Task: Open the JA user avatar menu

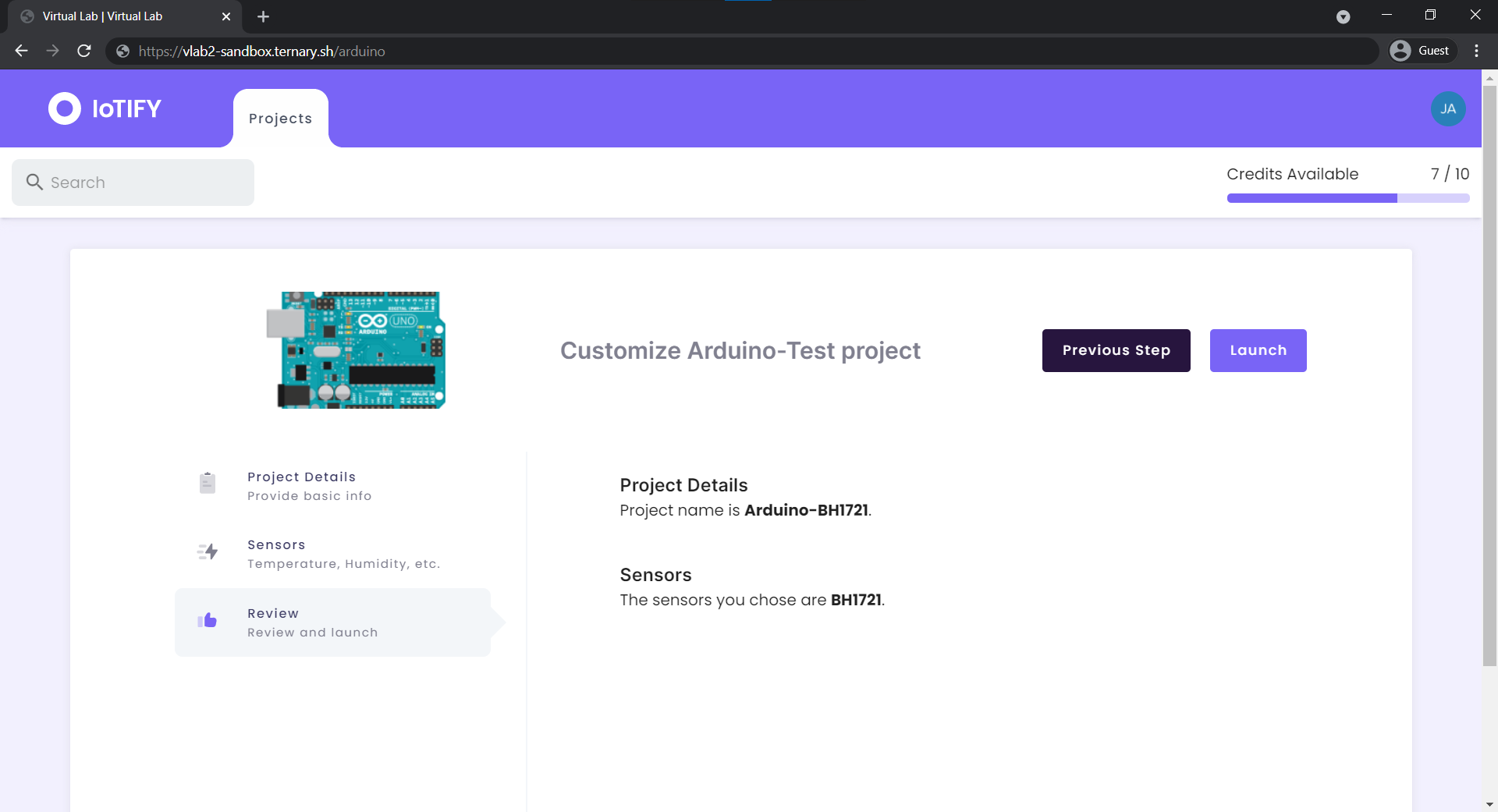Action: tap(1447, 108)
